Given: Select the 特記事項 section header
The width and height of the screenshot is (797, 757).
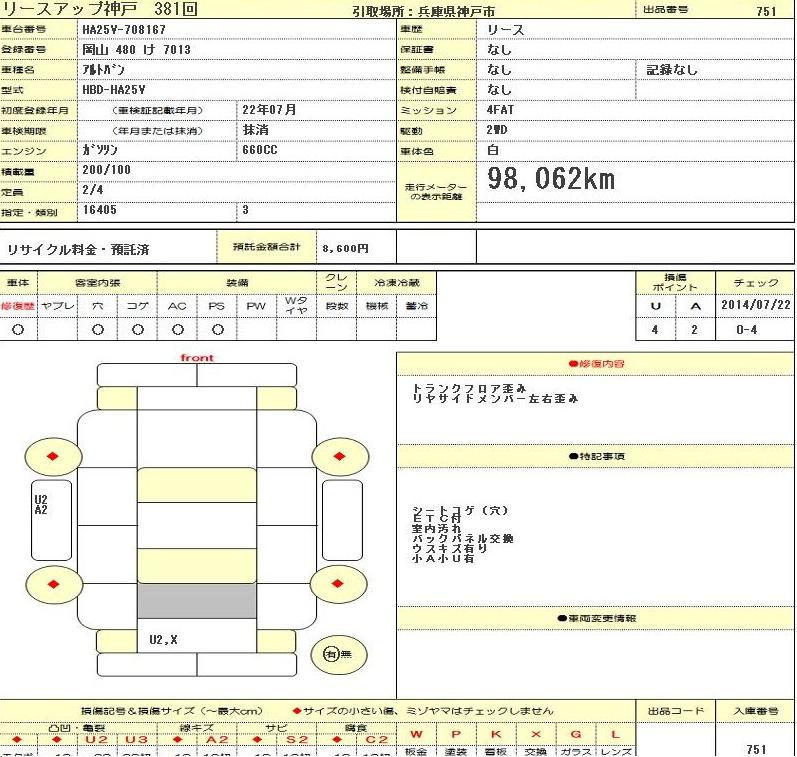Looking at the screenshot, I should 596,456.
